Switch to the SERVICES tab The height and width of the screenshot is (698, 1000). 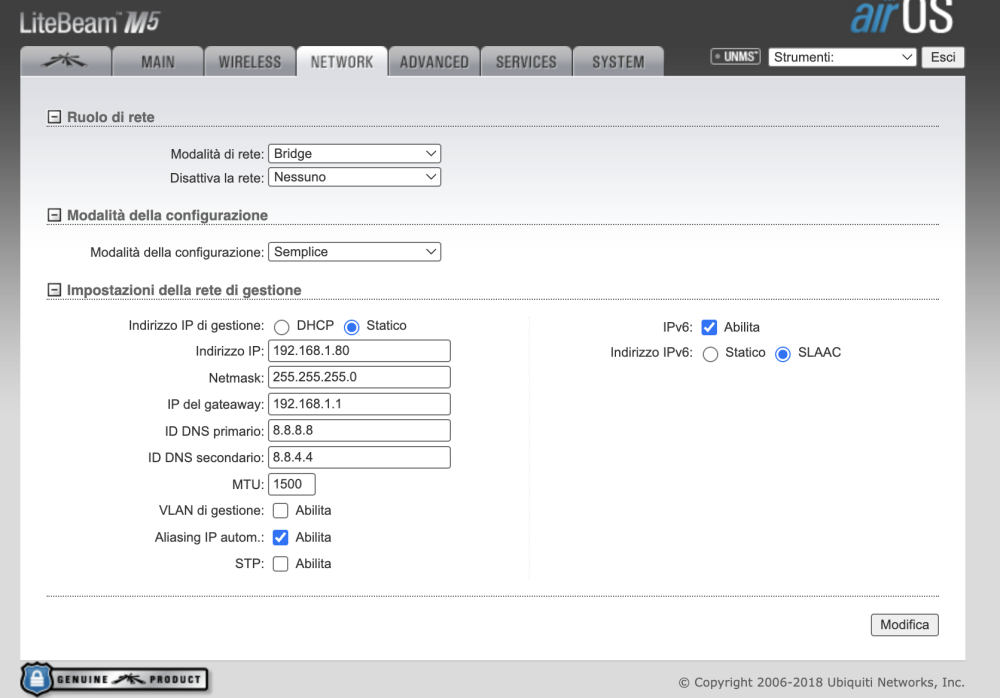coord(526,62)
